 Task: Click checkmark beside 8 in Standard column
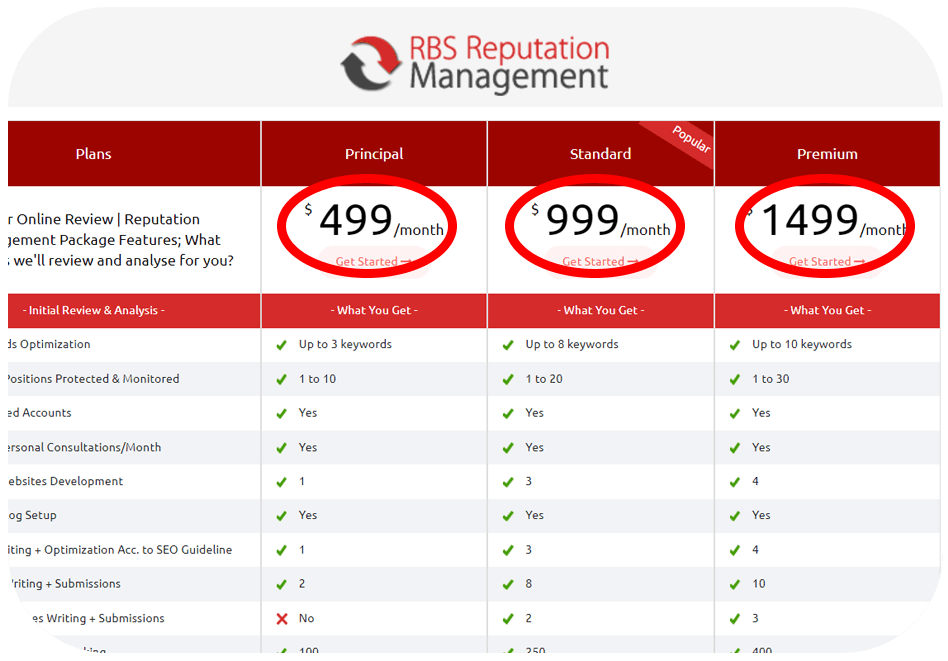(x=508, y=585)
